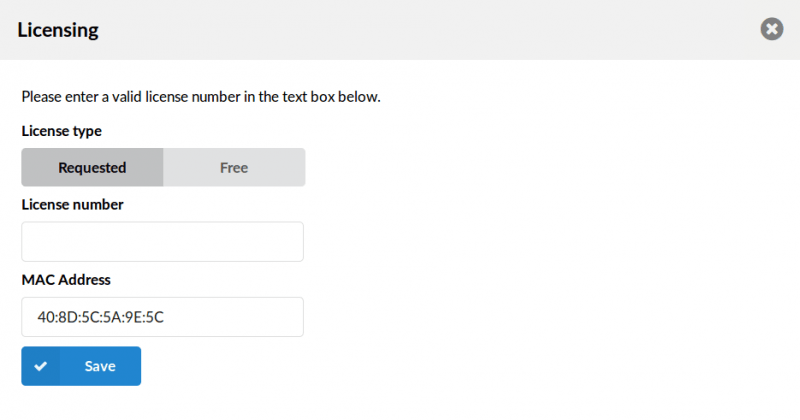Click the License type label
The width and height of the screenshot is (800, 420).
62,131
